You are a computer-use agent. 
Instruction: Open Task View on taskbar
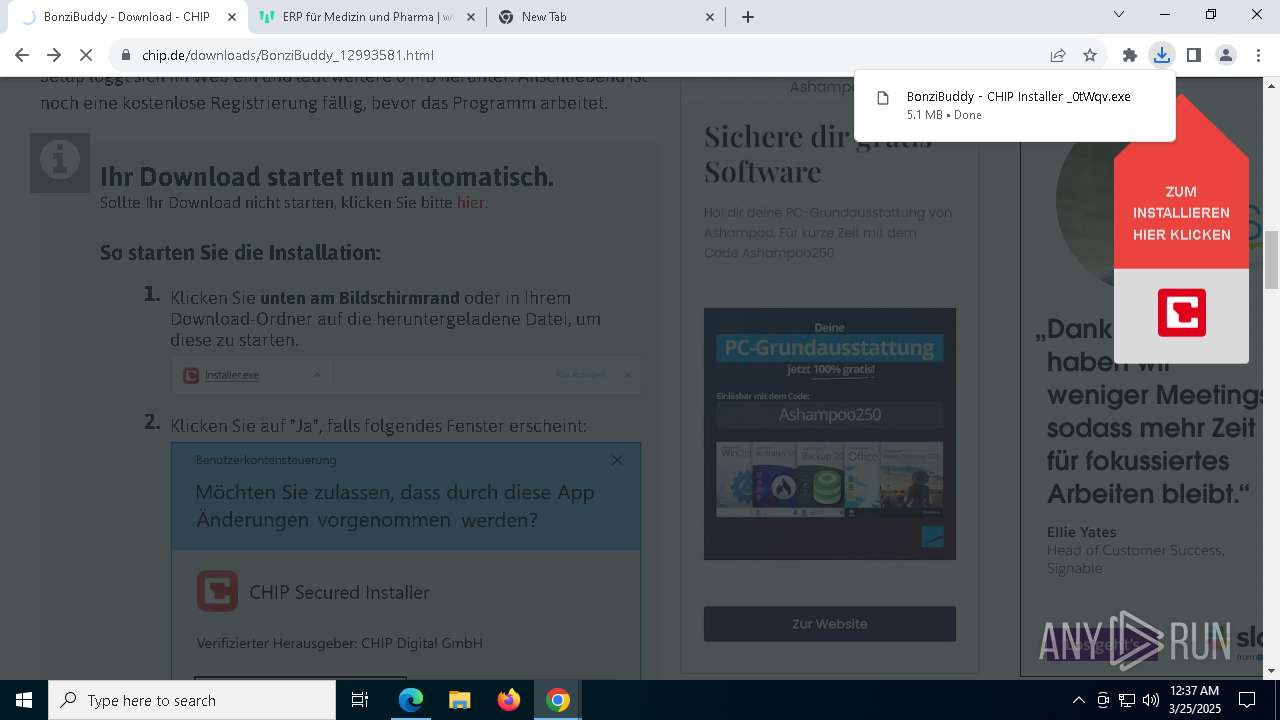point(360,700)
